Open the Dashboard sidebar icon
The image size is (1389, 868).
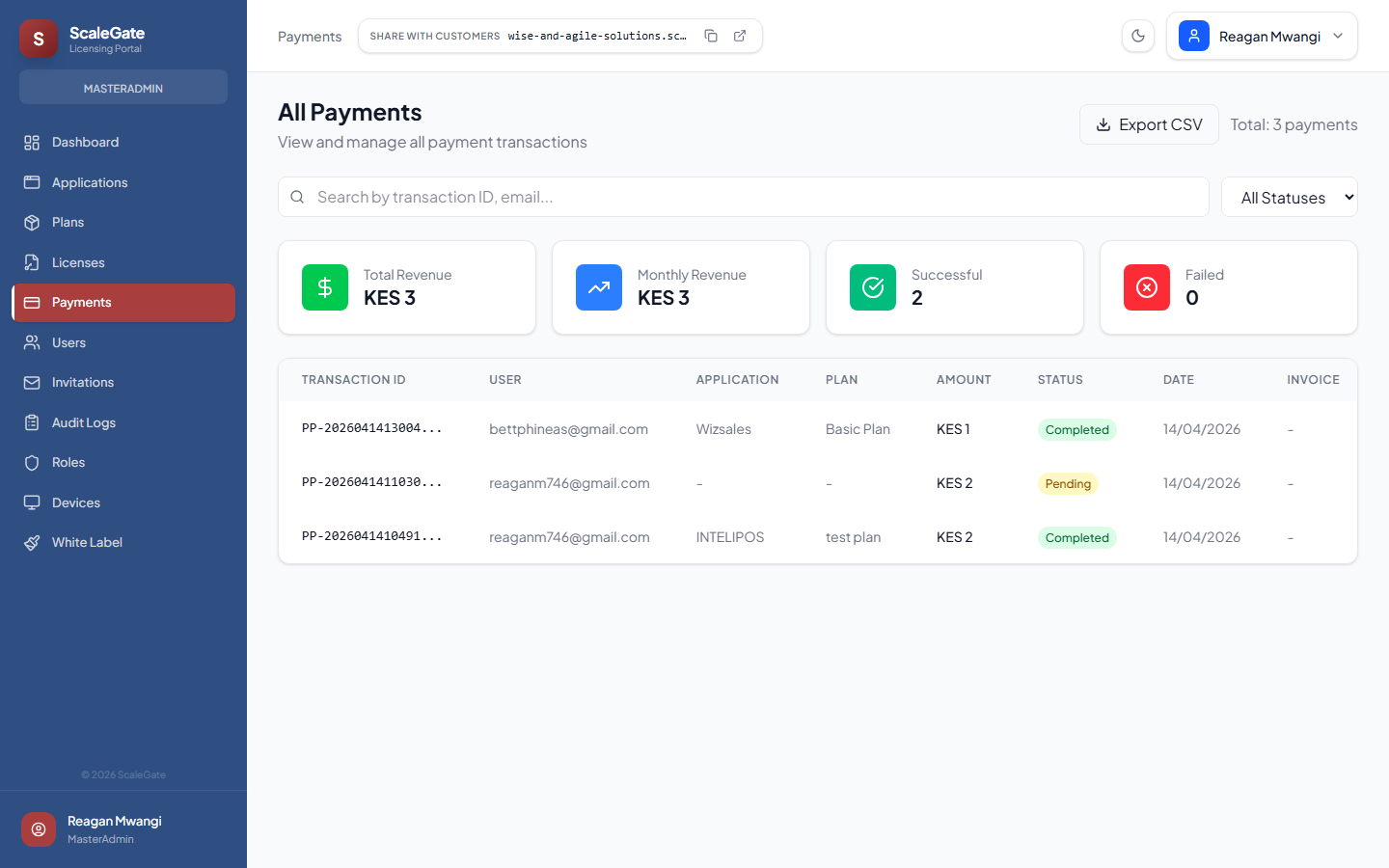(31, 142)
